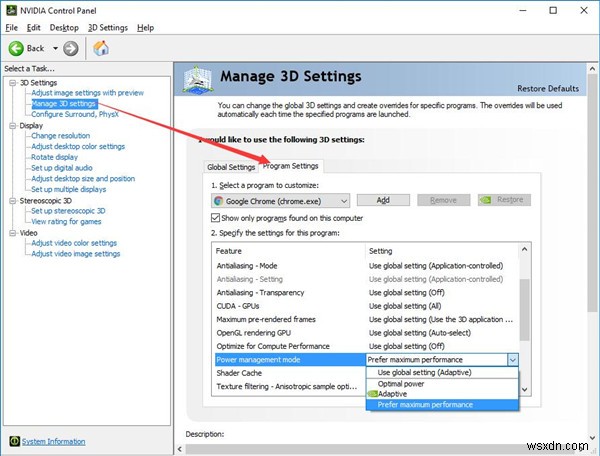600x456 pixels.
Task: Collapse the Stereoscopic 3D tree node
Action: click(13, 200)
